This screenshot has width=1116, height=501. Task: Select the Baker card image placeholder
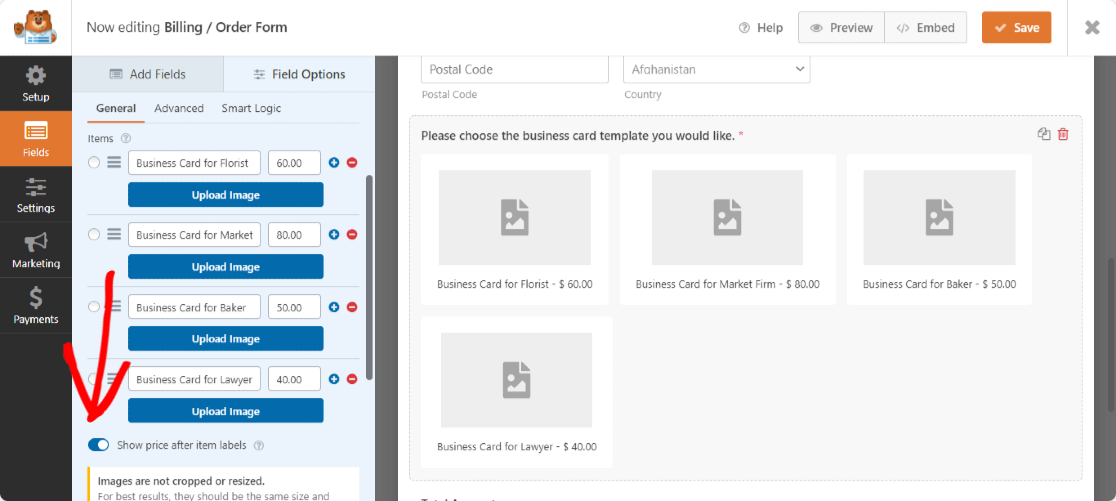(x=939, y=217)
